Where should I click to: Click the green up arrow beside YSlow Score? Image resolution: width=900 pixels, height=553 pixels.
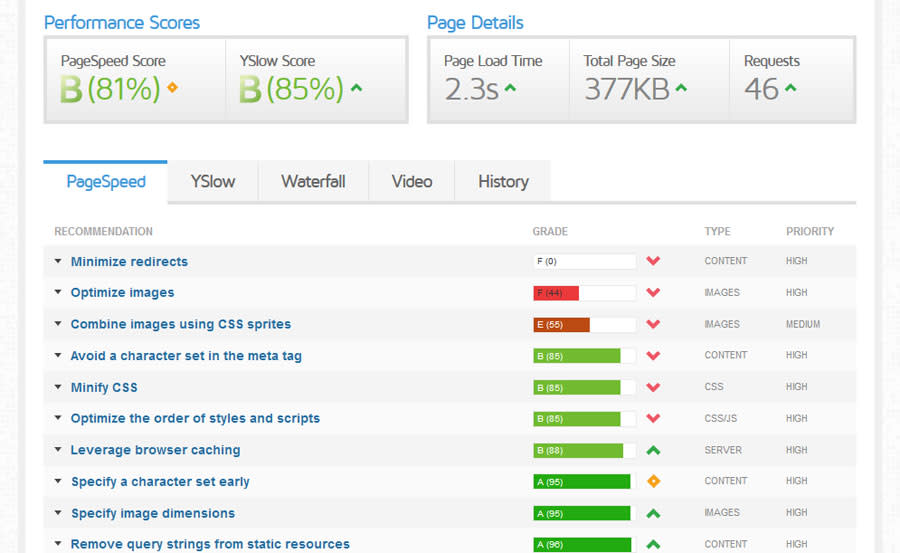point(356,88)
